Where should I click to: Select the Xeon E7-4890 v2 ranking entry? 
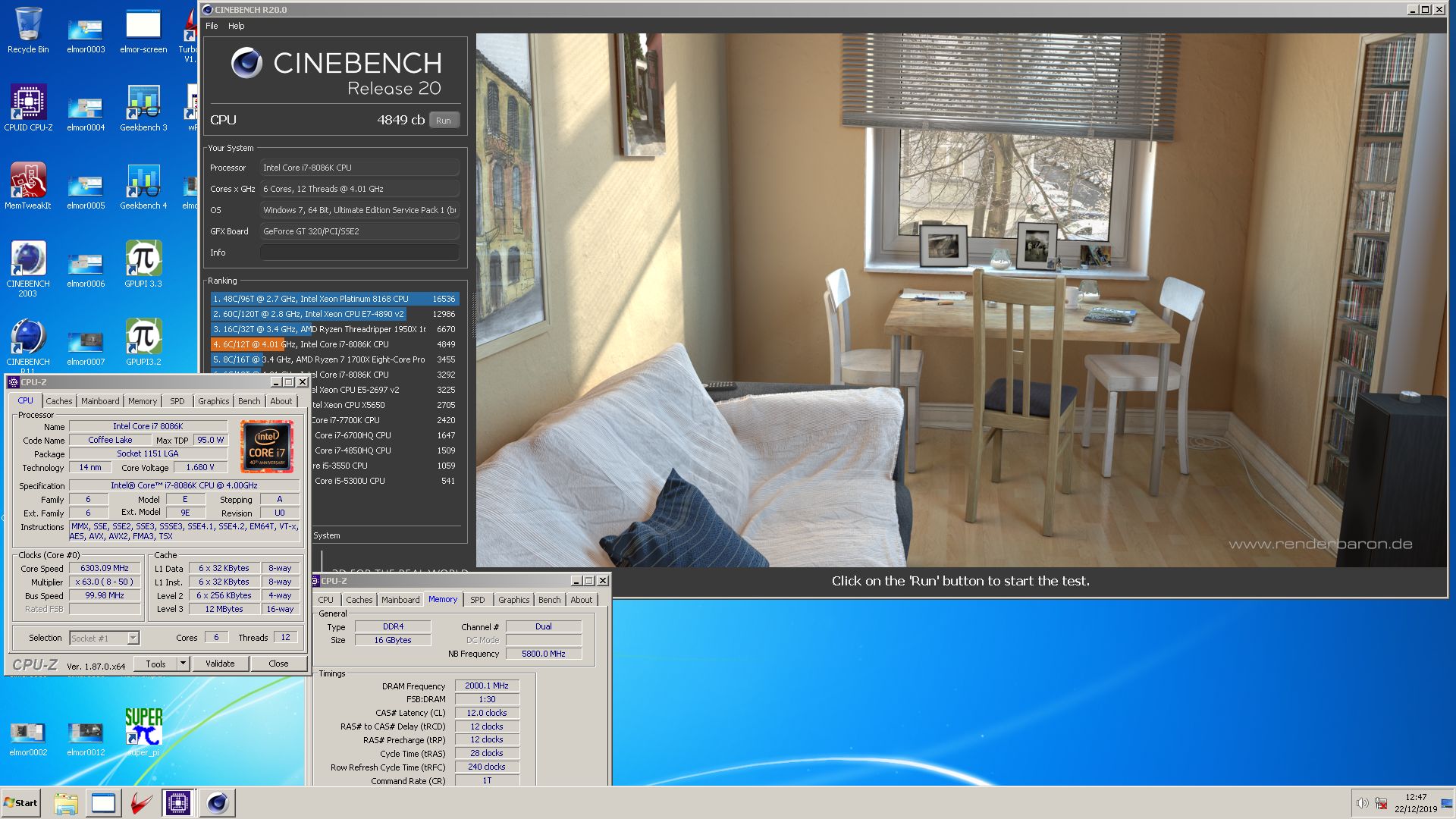tap(334, 314)
